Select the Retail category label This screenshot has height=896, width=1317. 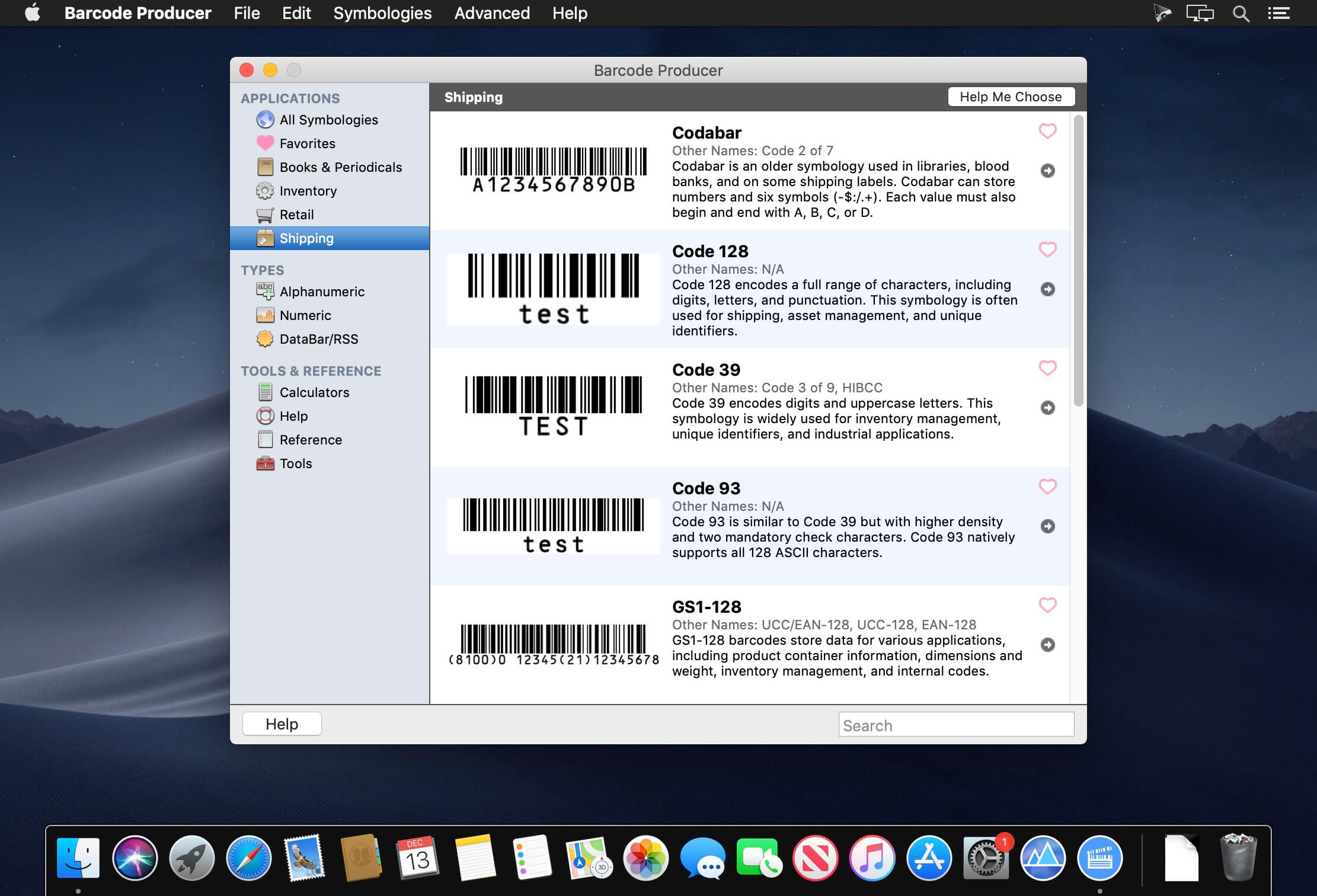pos(297,215)
